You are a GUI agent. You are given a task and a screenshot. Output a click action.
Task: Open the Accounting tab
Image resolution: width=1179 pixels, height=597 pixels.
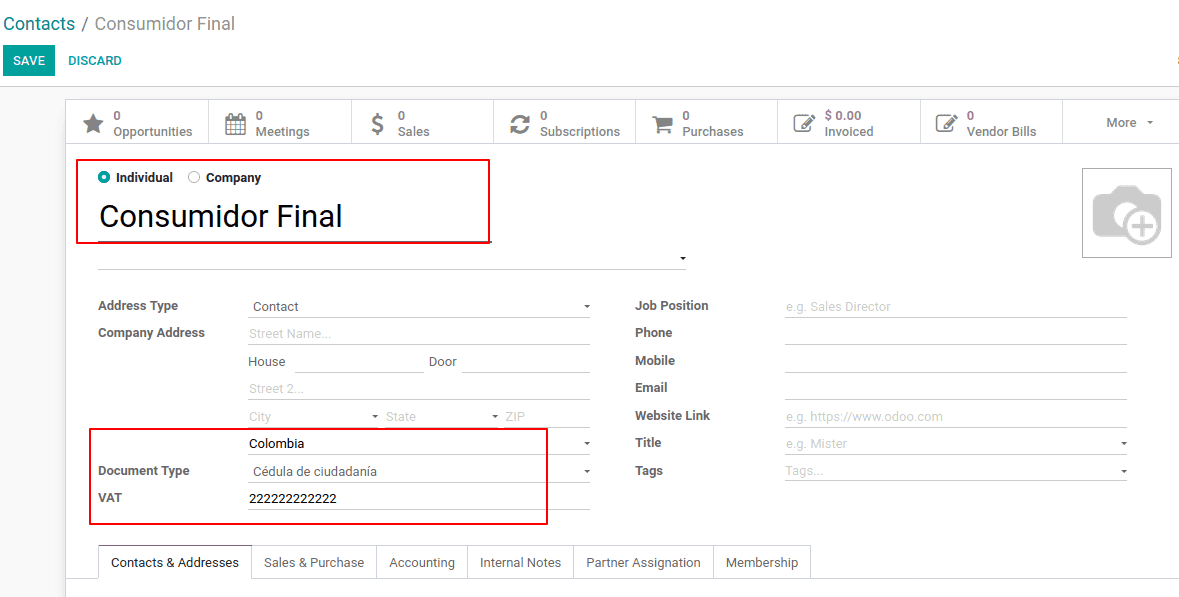(x=422, y=562)
